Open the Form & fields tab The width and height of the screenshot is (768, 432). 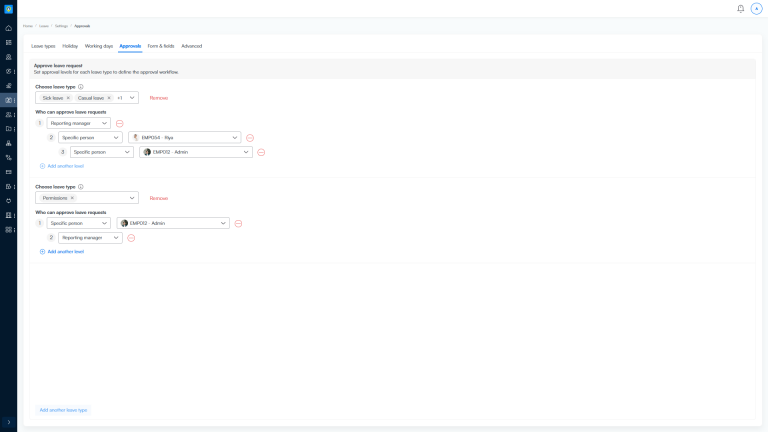[160, 46]
